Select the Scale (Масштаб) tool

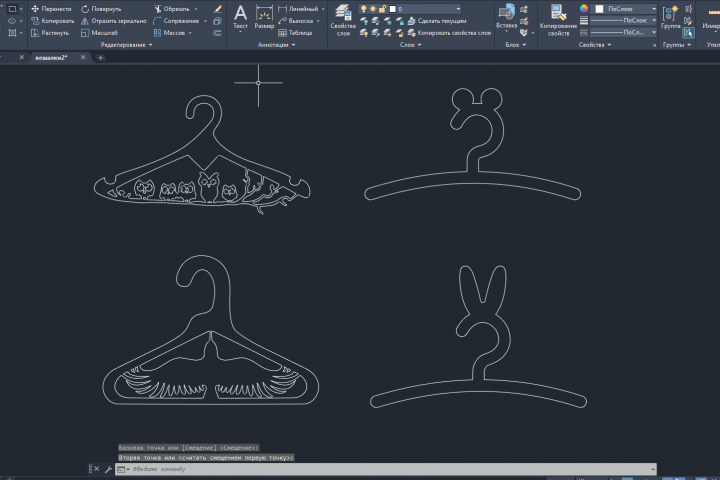click(99, 33)
